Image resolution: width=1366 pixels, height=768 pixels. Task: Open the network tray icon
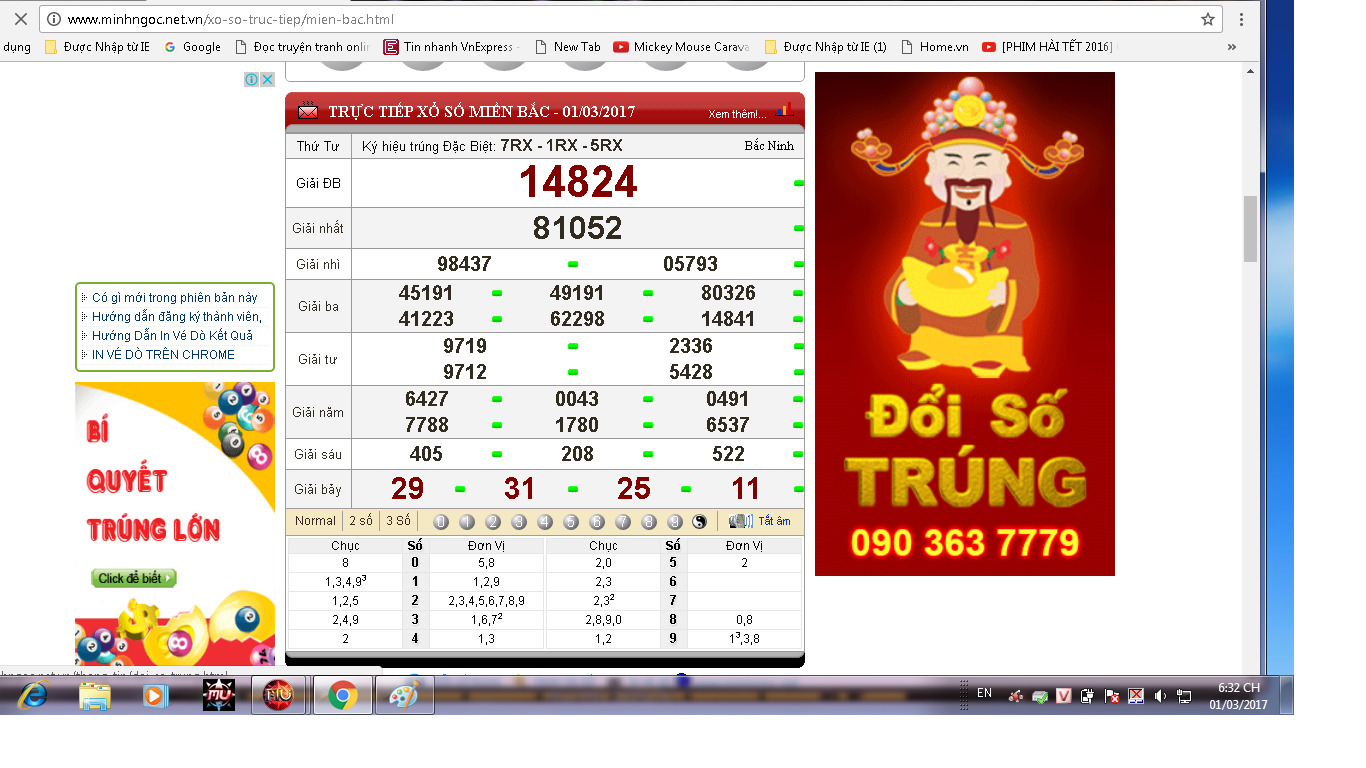[1184, 696]
